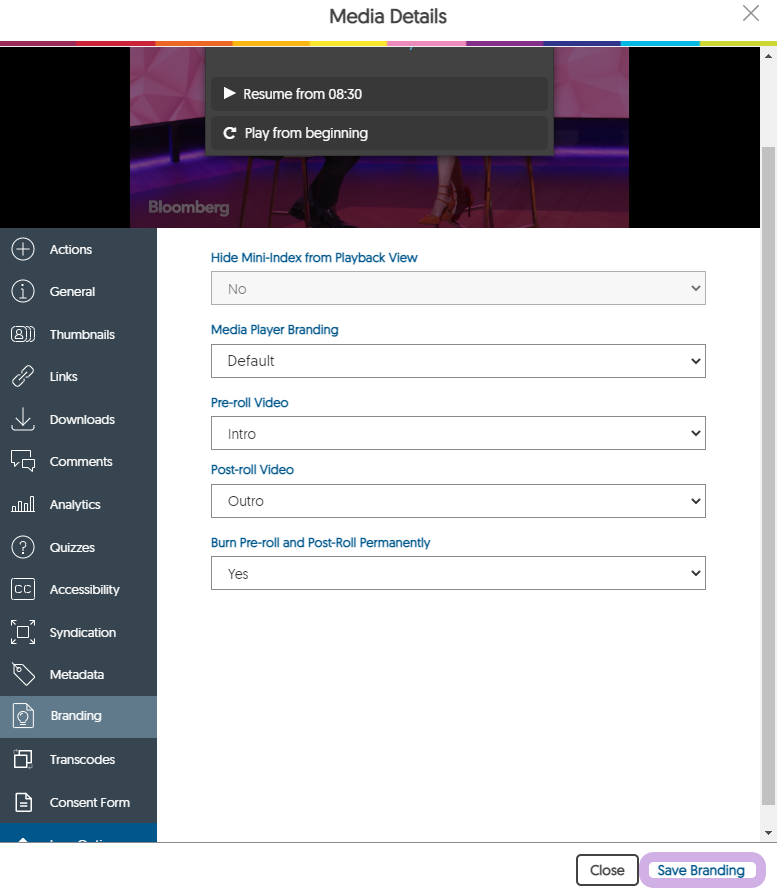Open General info icon in sidebar
This screenshot has width=777, height=892.
[x=22, y=292]
